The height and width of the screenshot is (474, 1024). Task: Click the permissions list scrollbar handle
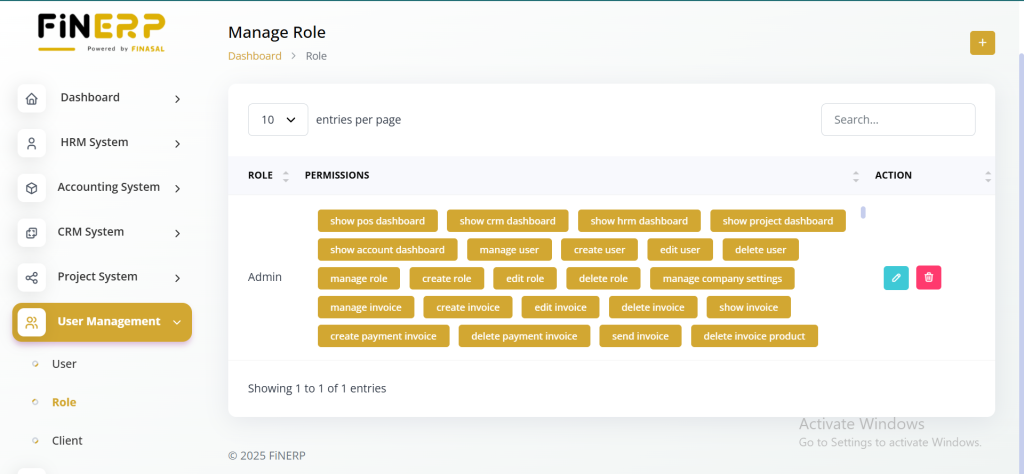863,212
